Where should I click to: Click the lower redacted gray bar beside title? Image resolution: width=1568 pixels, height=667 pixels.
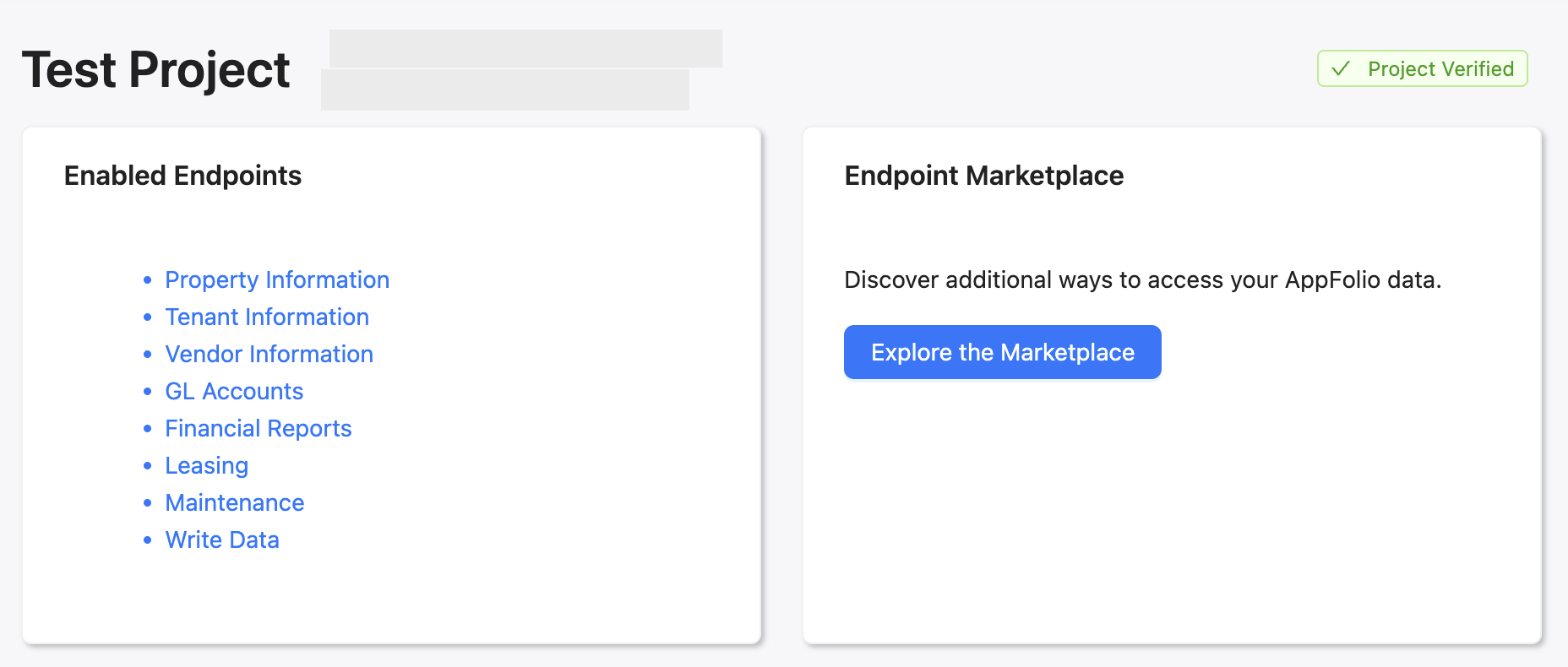[504, 89]
